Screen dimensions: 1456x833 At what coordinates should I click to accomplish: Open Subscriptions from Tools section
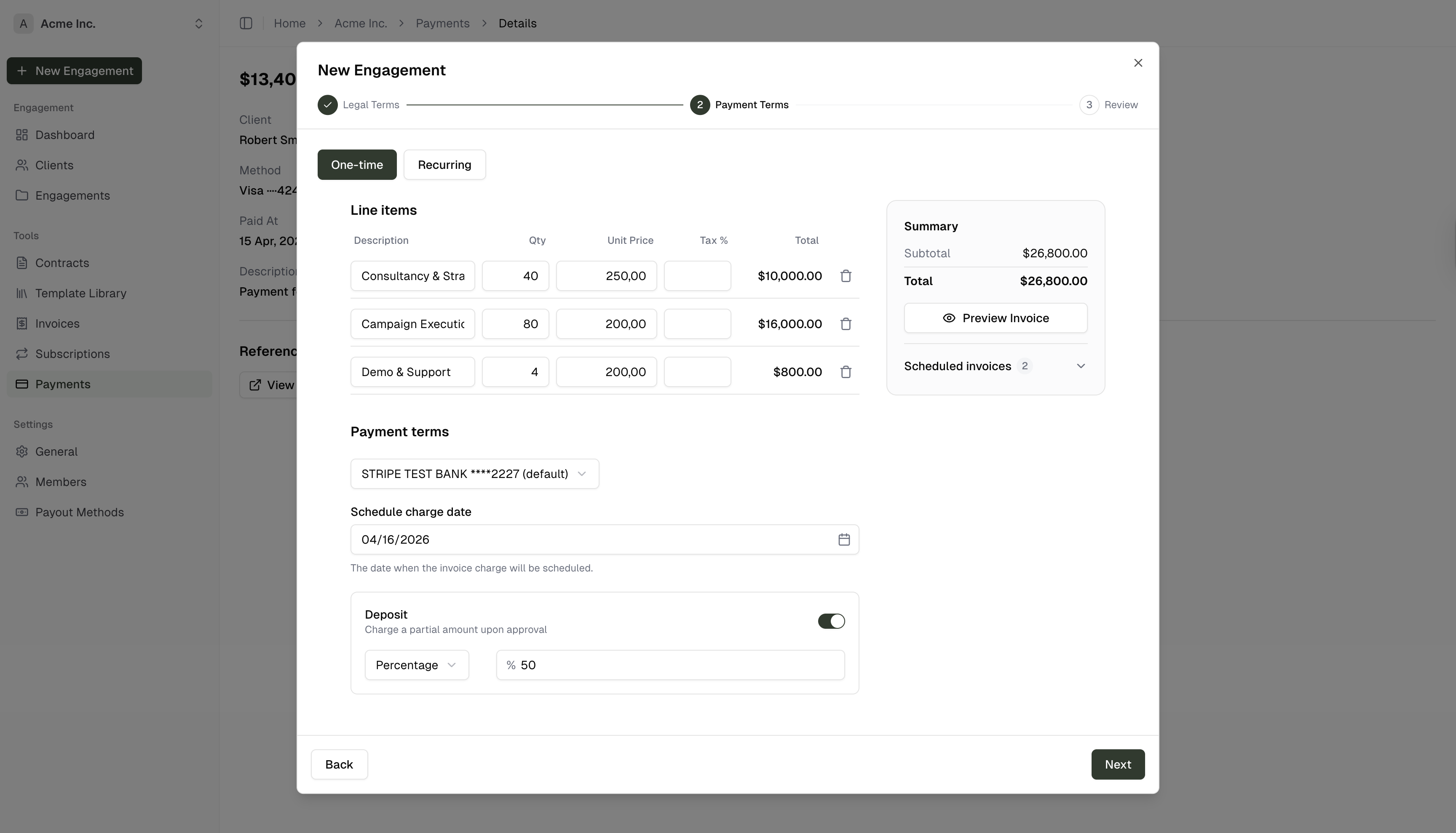(73, 354)
